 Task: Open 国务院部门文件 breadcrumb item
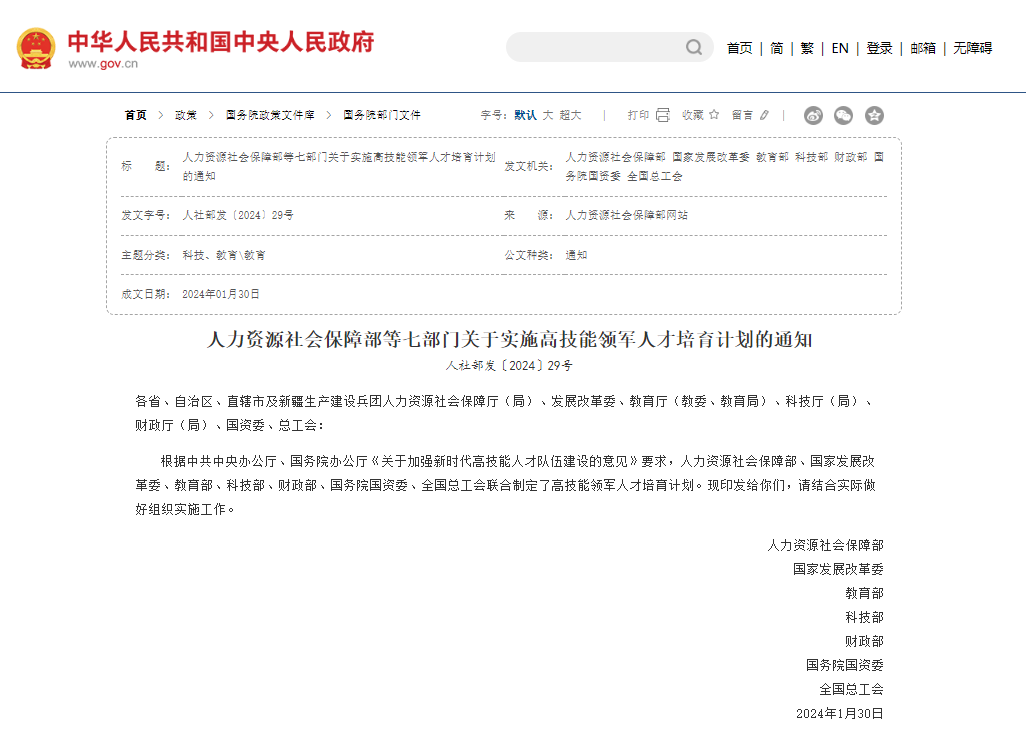[x=381, y=115]
